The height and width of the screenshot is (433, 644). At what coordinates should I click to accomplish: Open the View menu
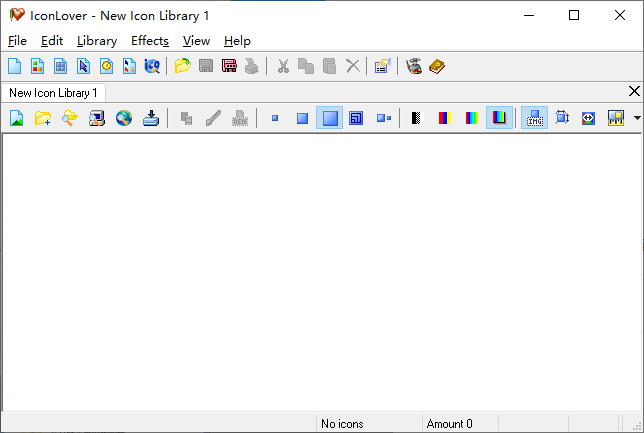point(196,41)
